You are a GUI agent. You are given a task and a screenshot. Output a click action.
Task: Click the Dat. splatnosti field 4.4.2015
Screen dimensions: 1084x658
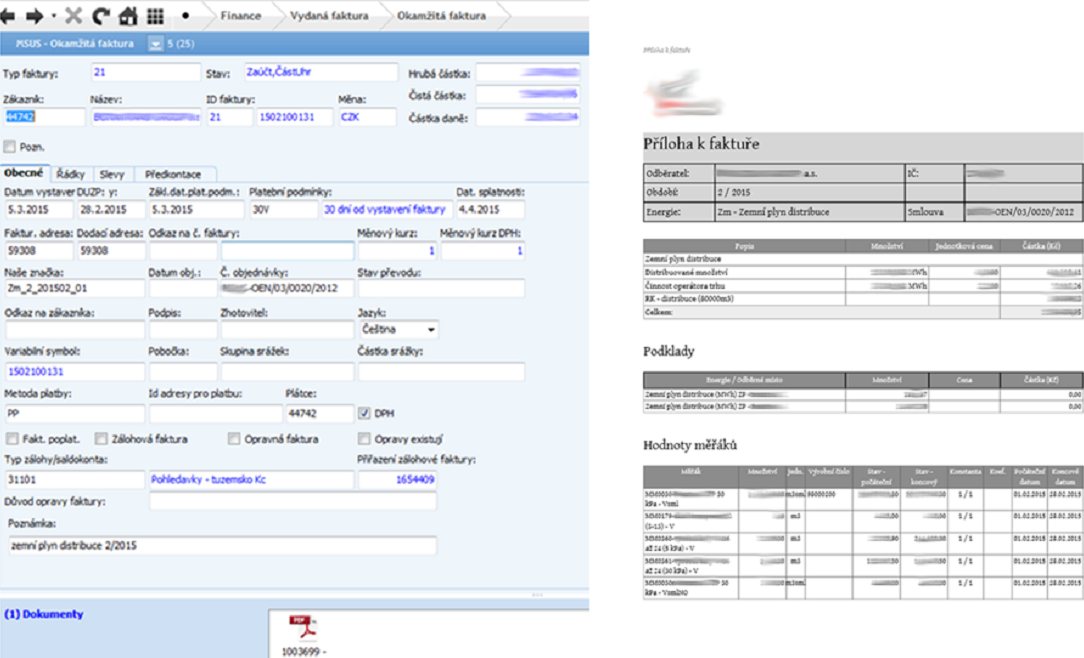pos(490,209)
